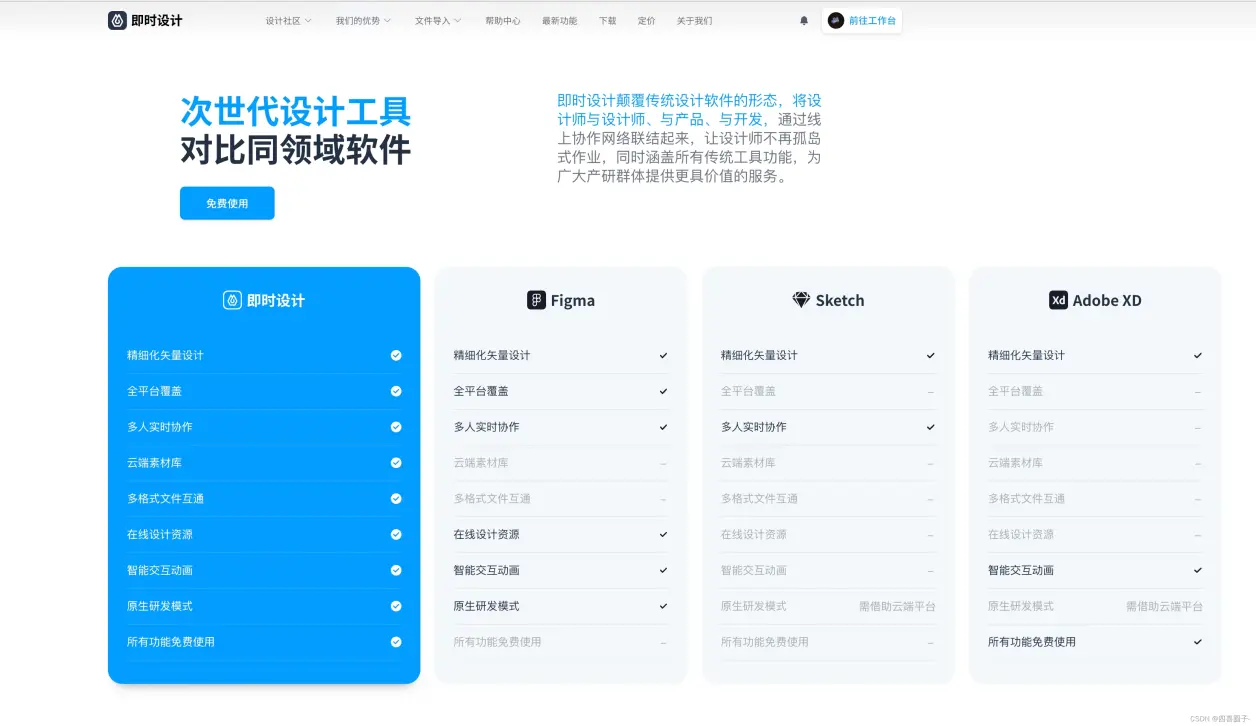Click the checkmark for Adobe XD 所有功能免费使用
The width and height of the screenshot is (1256, 726).
[1197, 642]
